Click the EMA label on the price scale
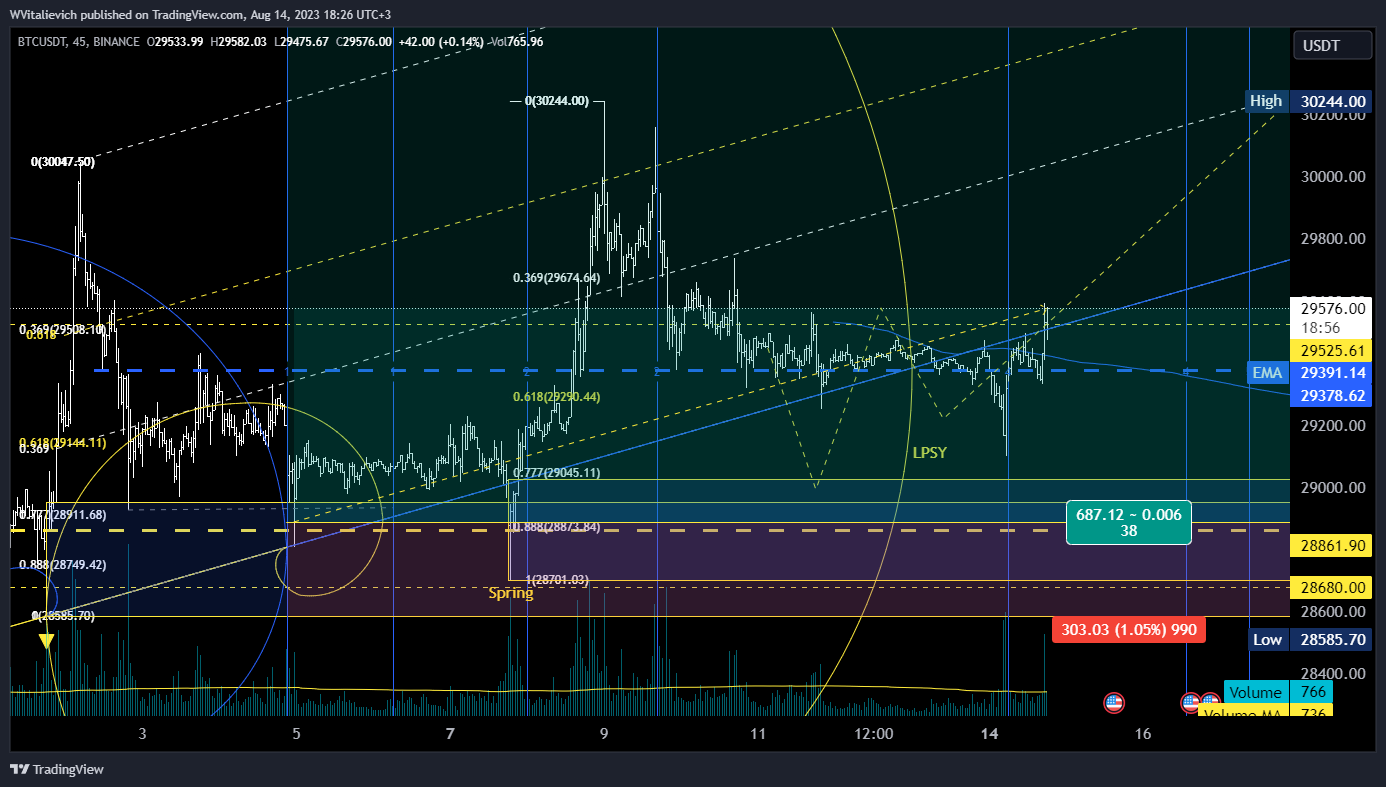The width and height of the screenshot is (1386, 787). (x=1267, y=372)
